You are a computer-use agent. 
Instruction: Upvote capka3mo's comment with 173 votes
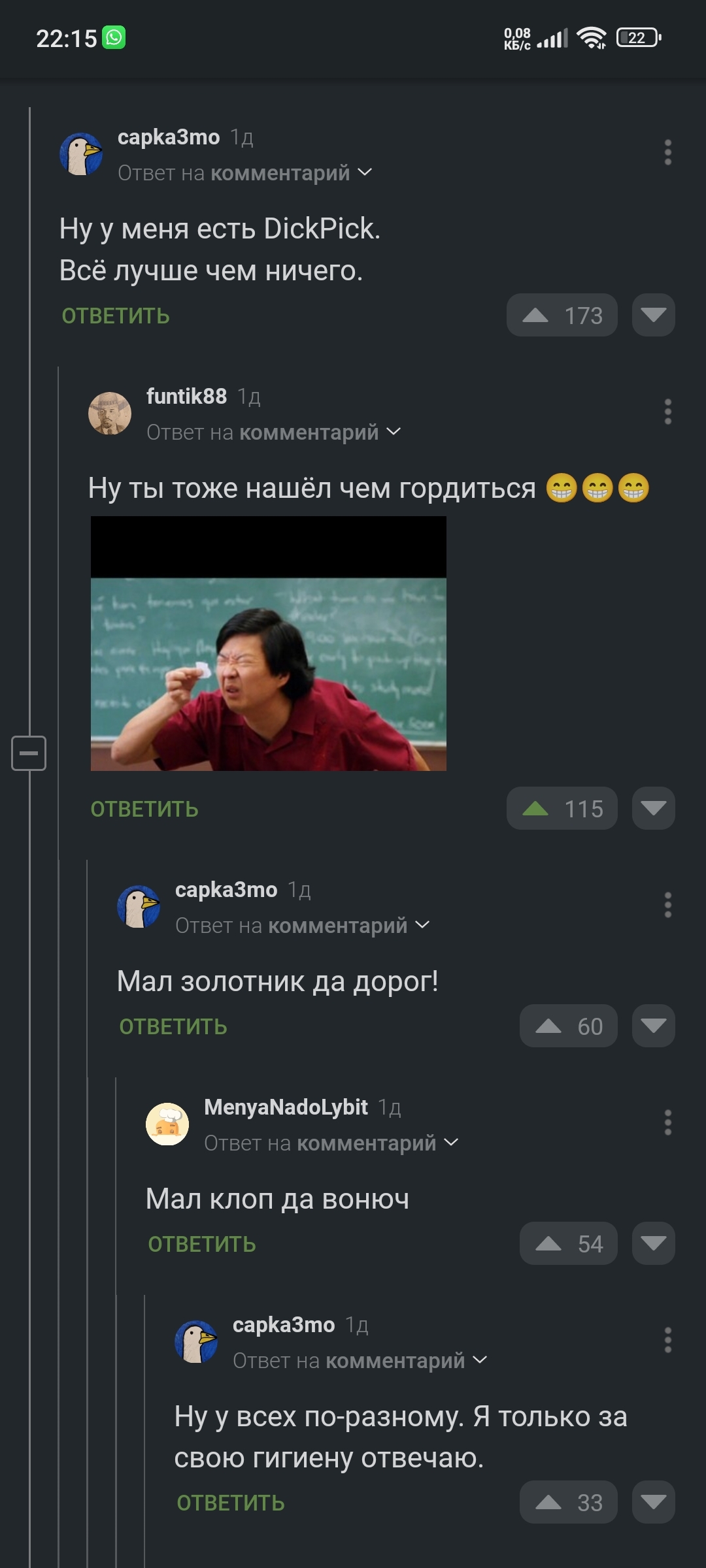(x=562, y=316)
